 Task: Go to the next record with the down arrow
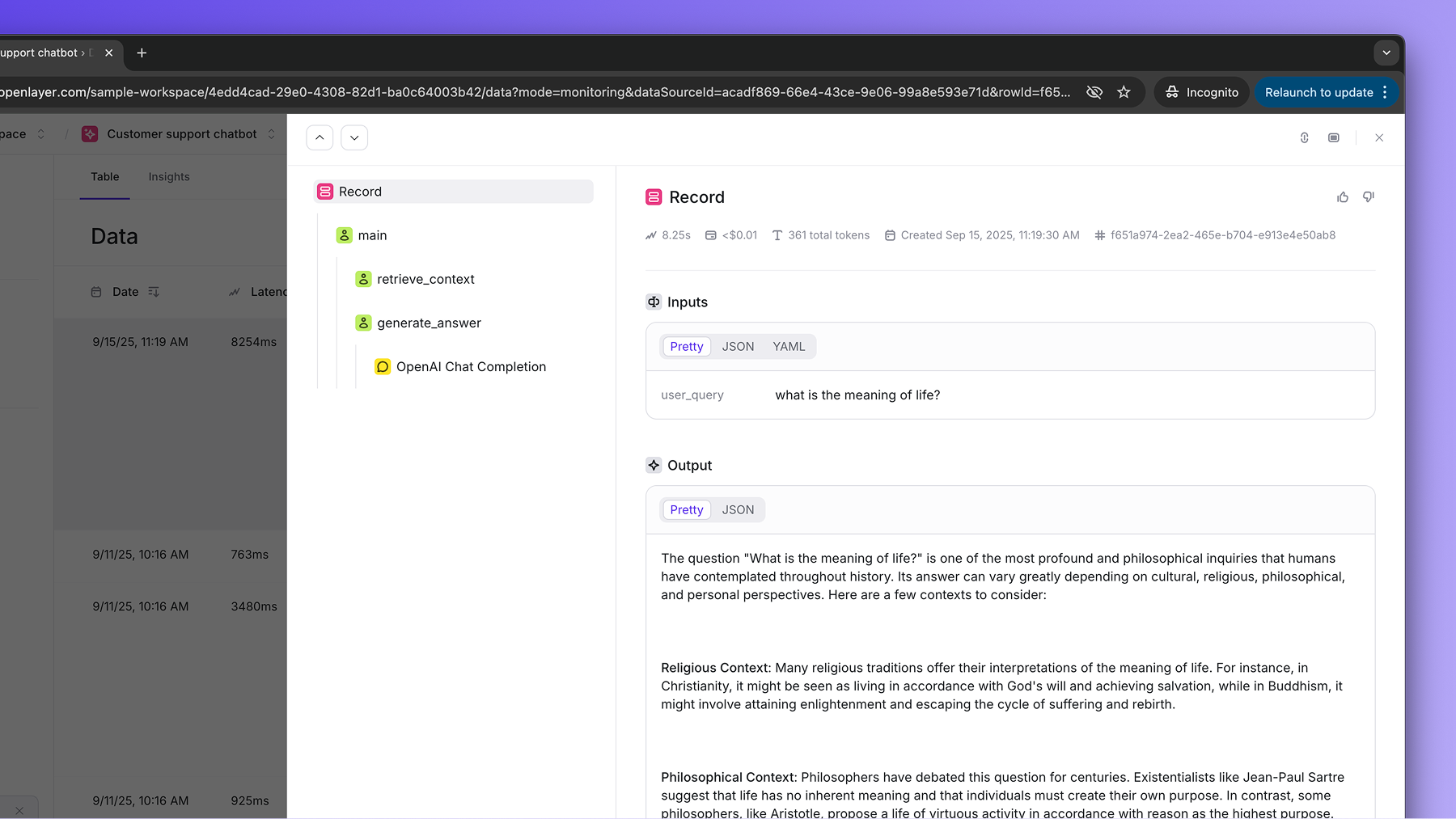pos(354,137)
